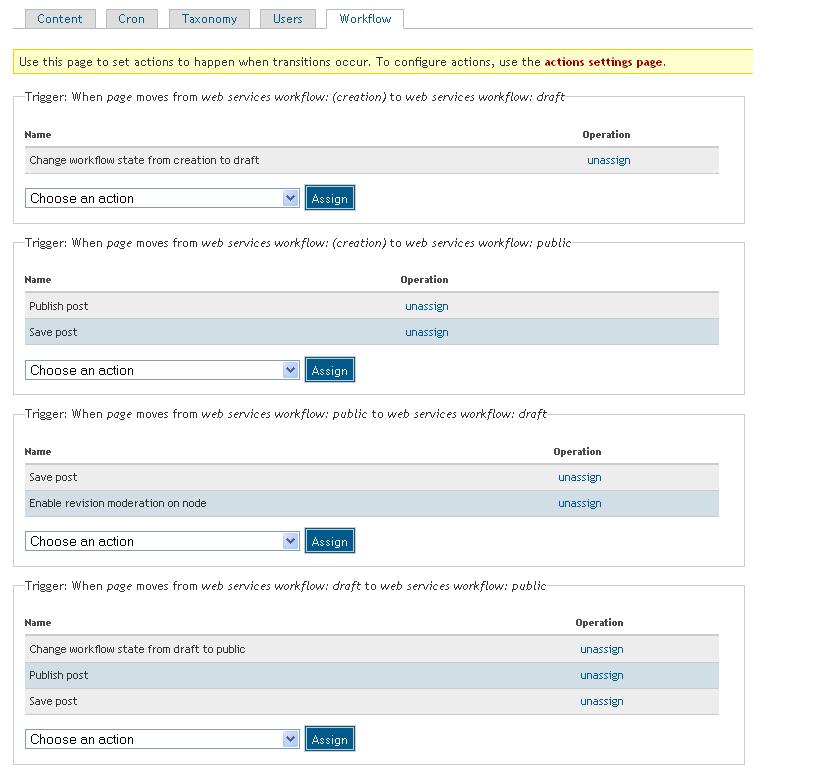The width and height of the screenshot is (839, 768).
Task: Open the action dropdown in the draft-to-public trigger
Action: (162, 739)
